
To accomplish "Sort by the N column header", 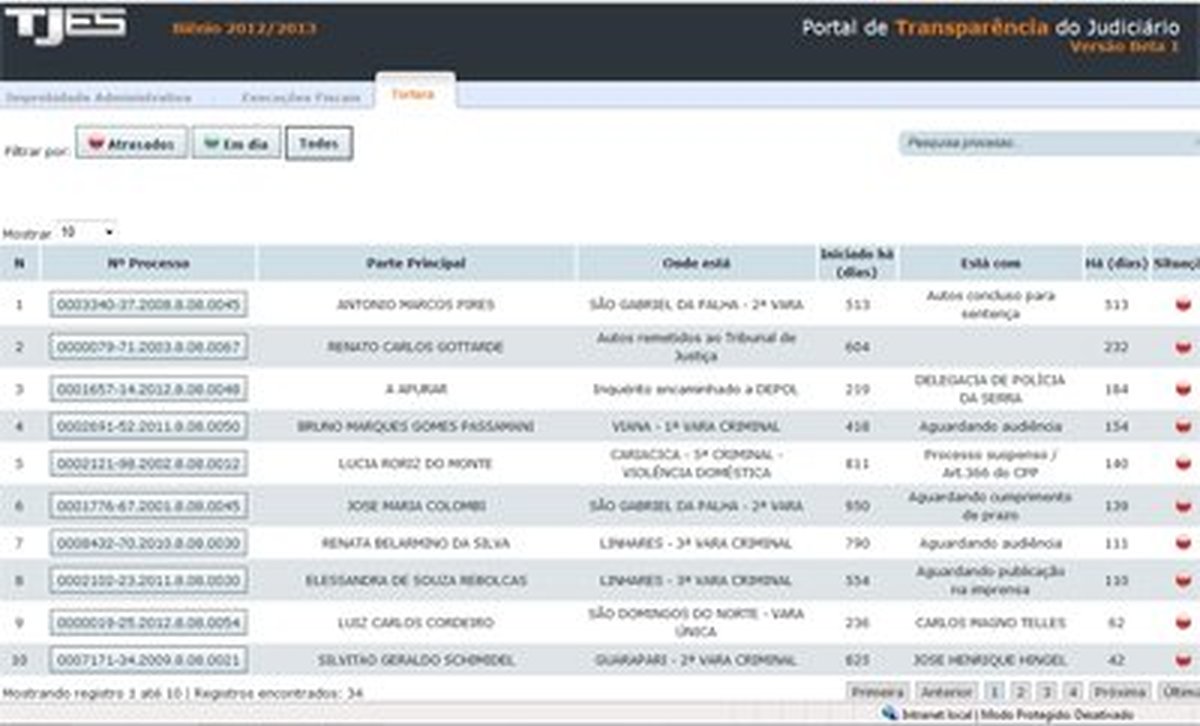I will click(20, 263).
